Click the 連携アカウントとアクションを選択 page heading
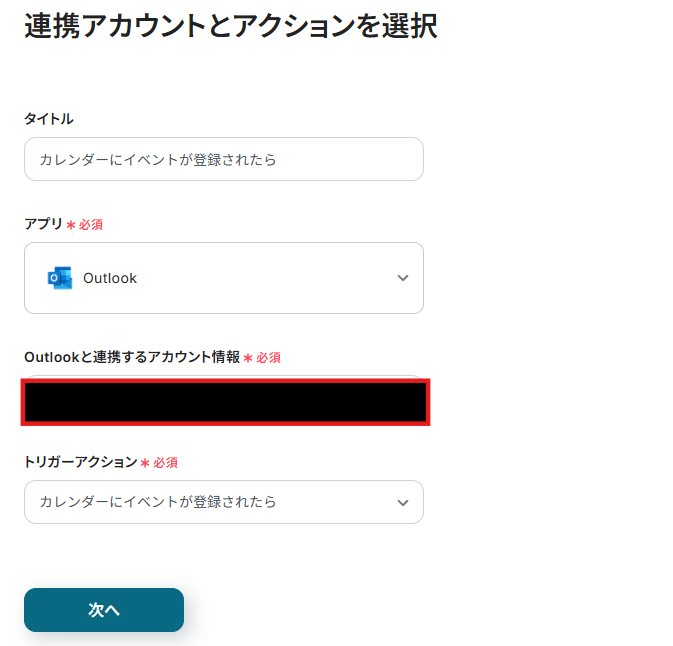 [x=230, y=26]
